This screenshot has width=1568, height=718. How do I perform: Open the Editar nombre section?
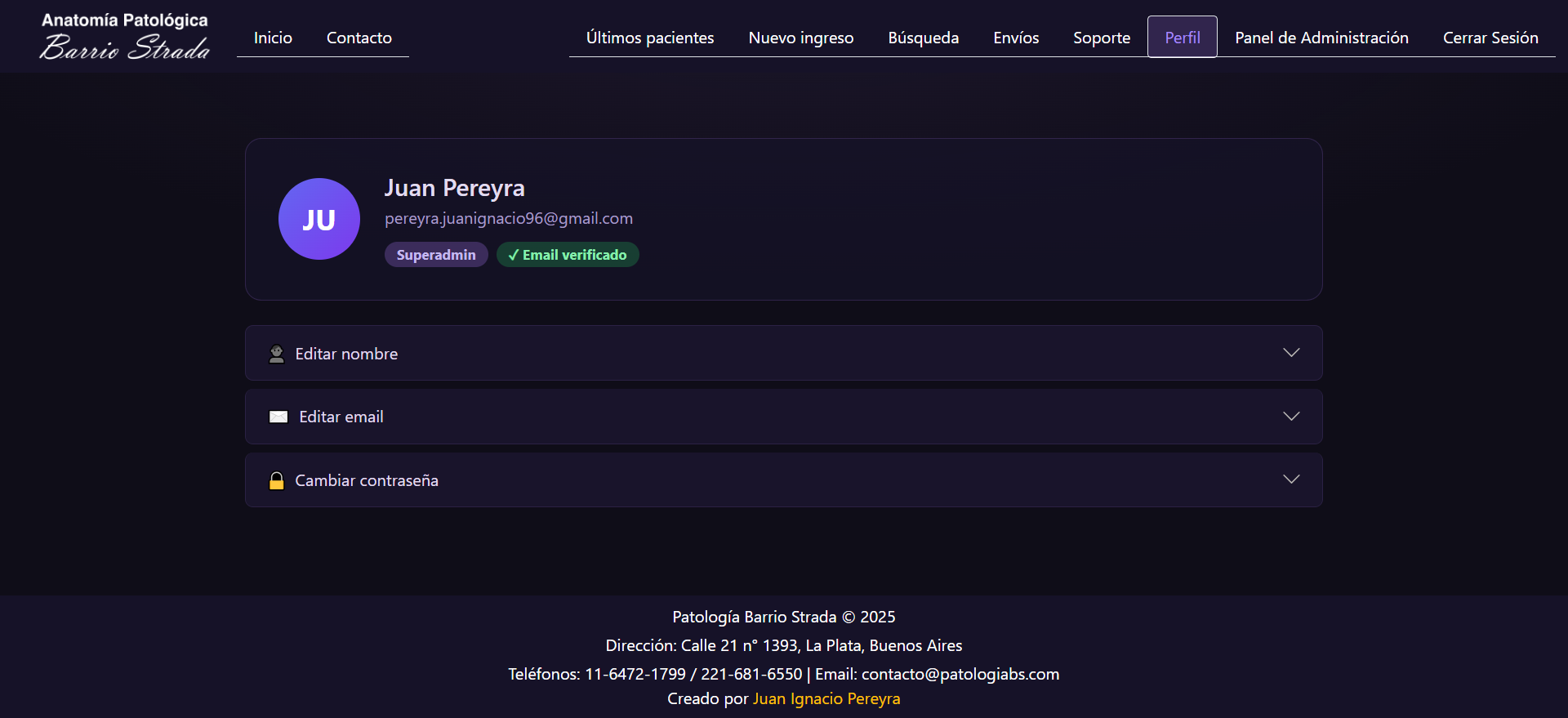pyautogui.click(x=346, y=354)
